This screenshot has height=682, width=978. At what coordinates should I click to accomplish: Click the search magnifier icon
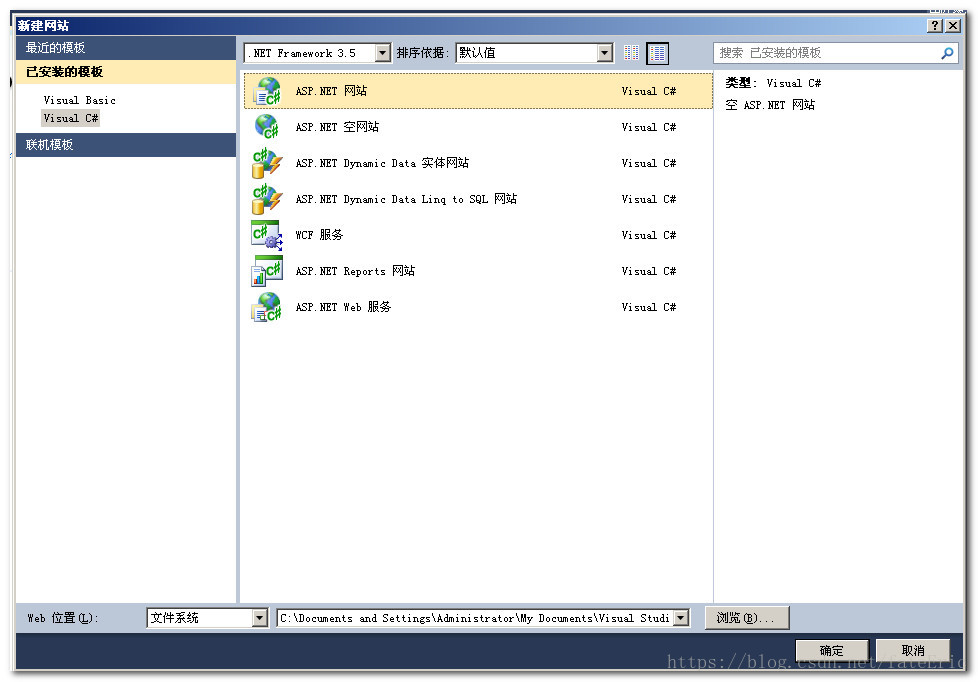pyautogui.click(x=947, y=53)
